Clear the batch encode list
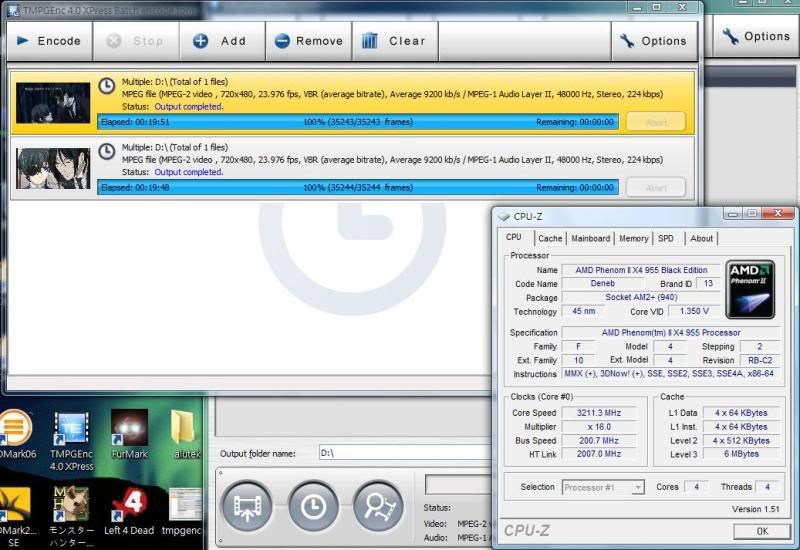Image resolution: width=800 pixels, height=550 pixels. click(395, 41)
